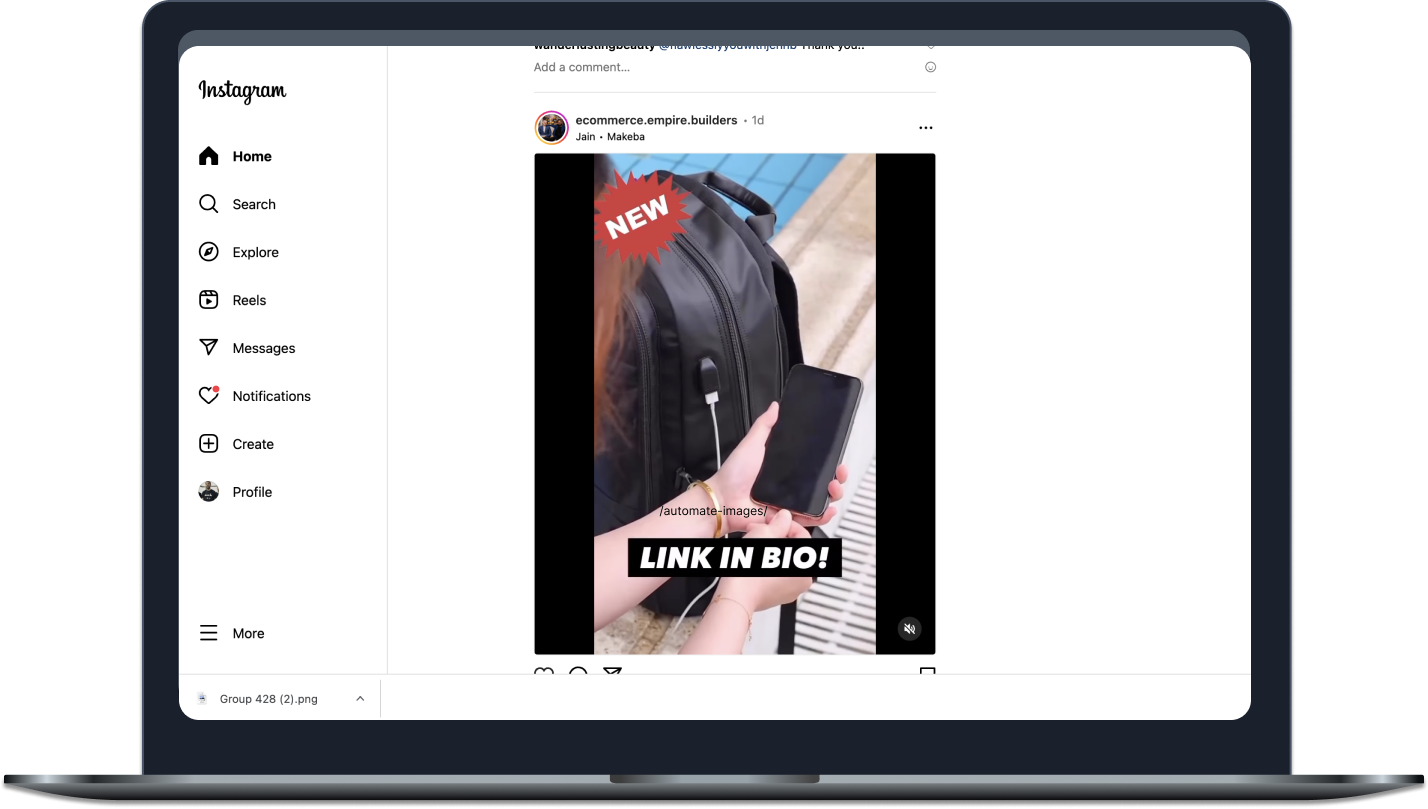Open Notifications heart icon

tap(208, 396)
